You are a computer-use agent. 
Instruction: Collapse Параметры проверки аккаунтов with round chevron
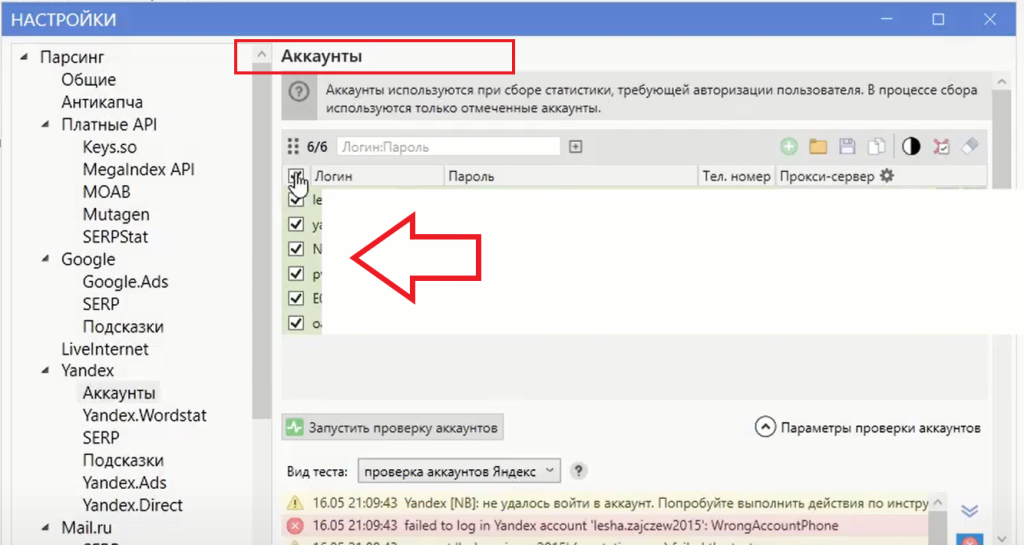765,428
